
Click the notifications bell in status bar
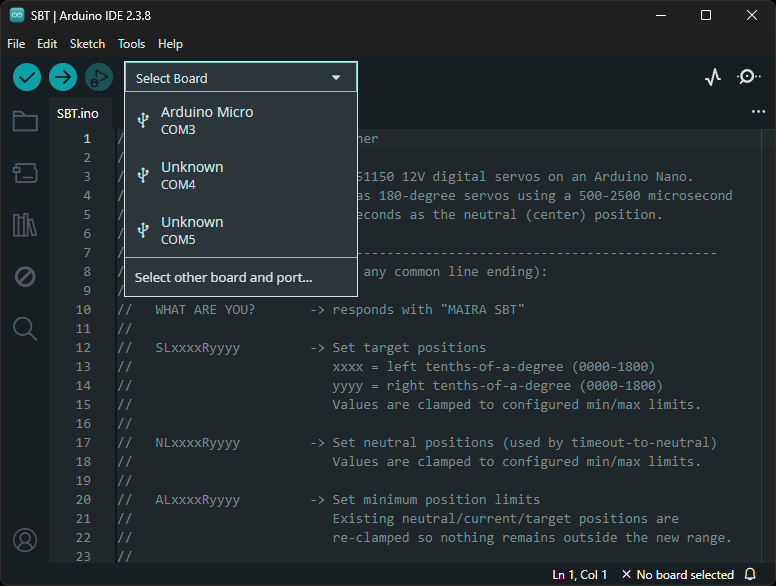pyautogui.click(x=750, y=575)
